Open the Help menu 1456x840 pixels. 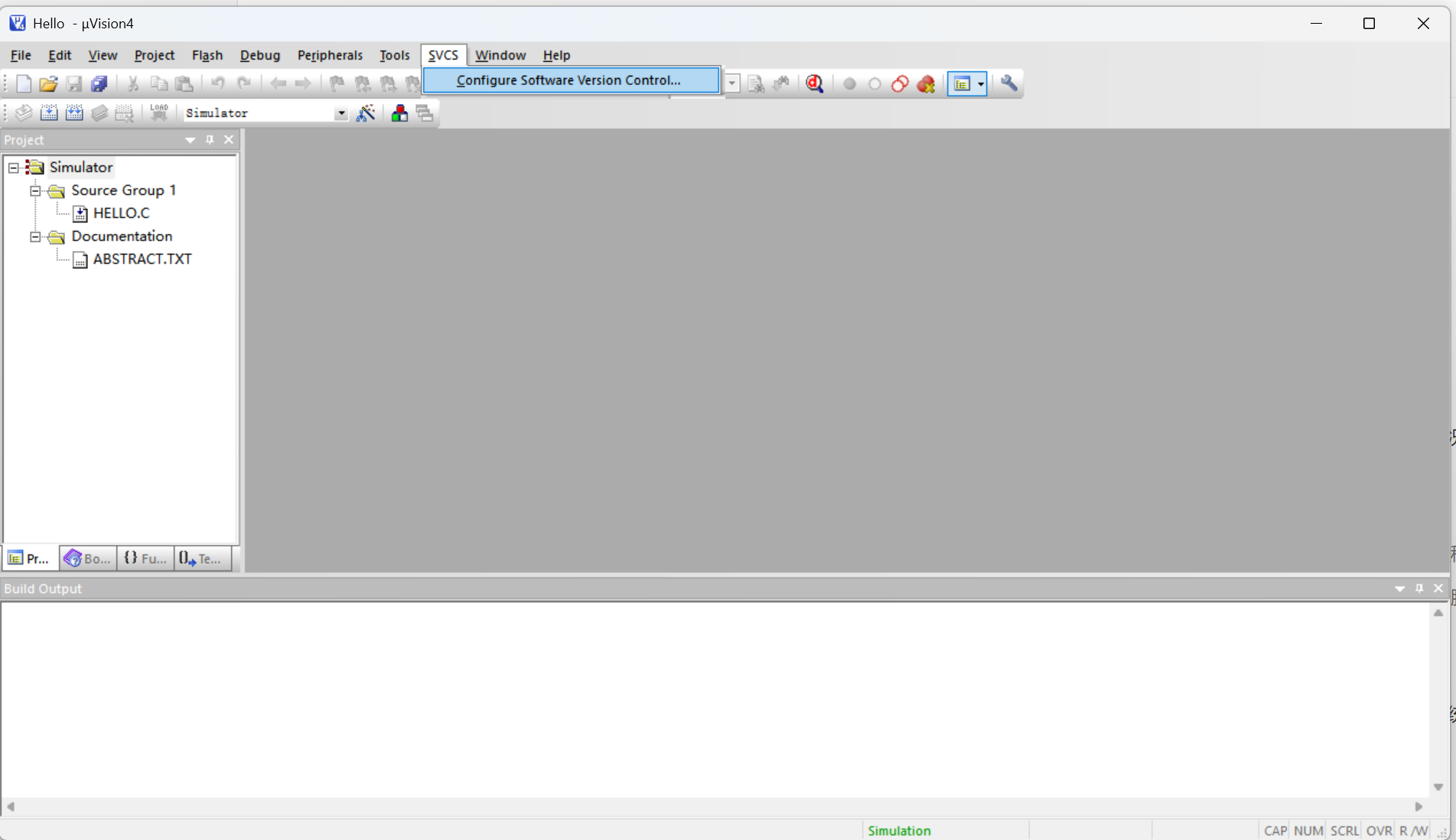[557, 55]
